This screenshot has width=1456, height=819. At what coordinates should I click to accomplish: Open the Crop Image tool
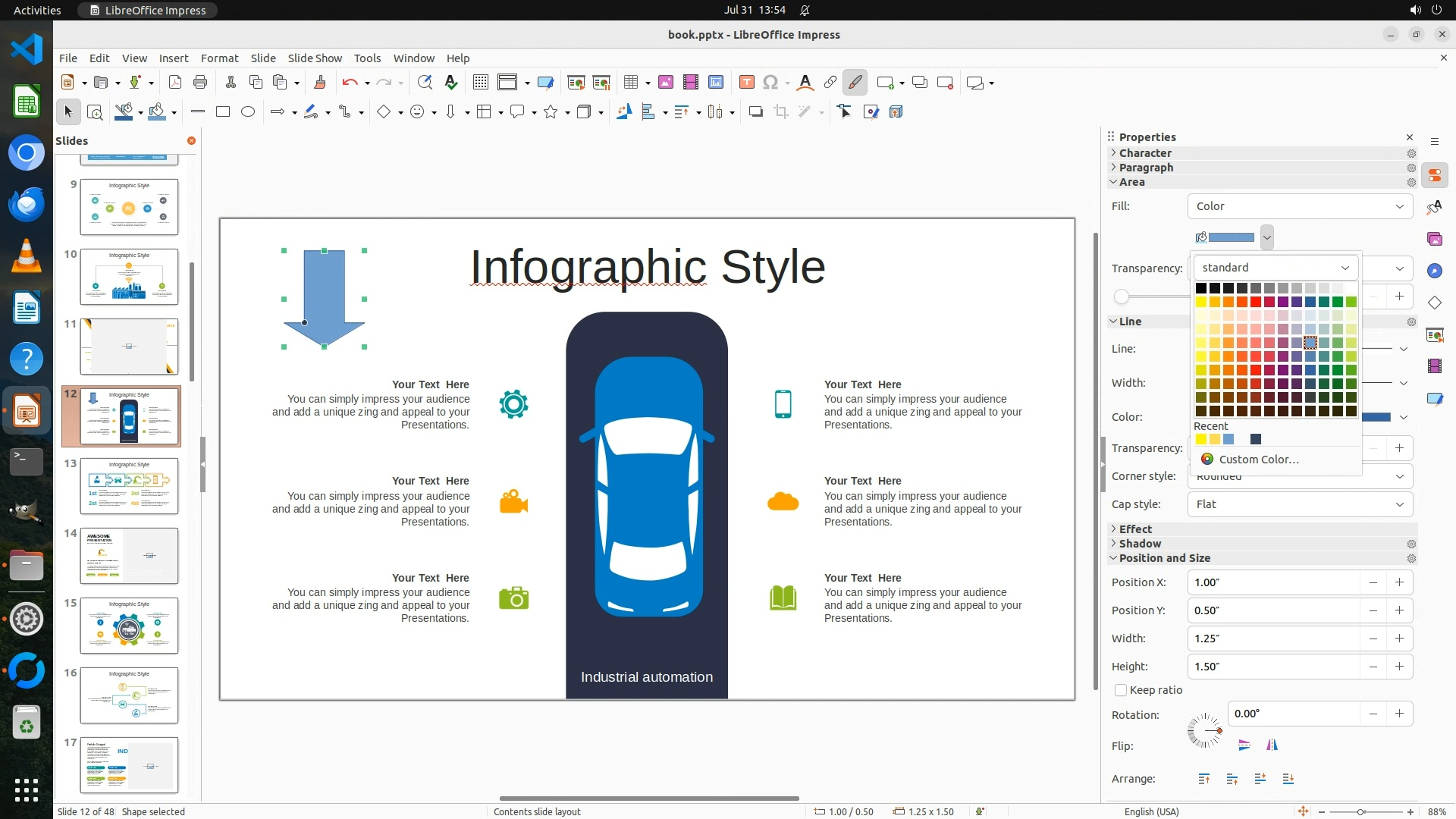[781, 112]
